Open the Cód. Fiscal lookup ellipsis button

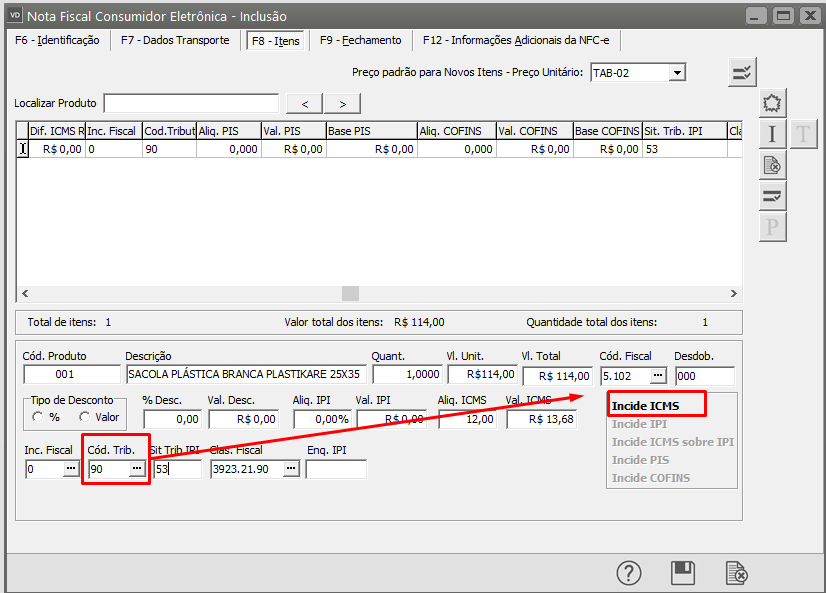tap(657, 375)
